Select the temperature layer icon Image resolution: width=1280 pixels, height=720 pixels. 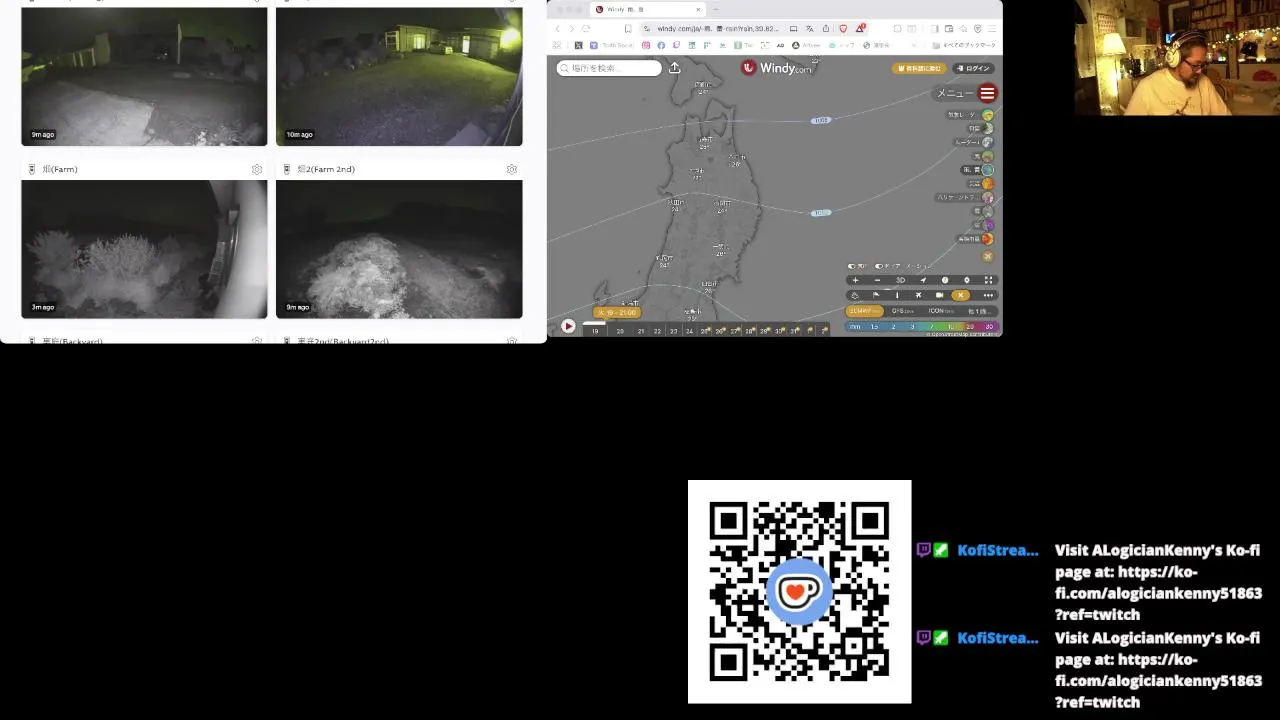pos(987,184)
